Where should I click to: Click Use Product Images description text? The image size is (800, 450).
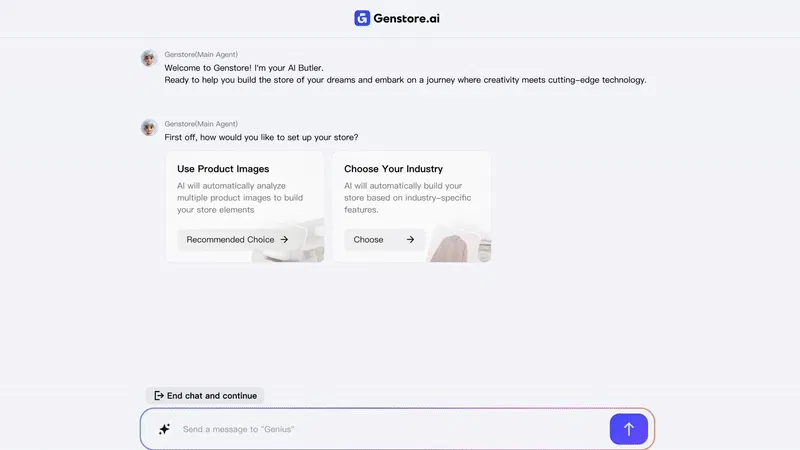click(x=240, y=197)
